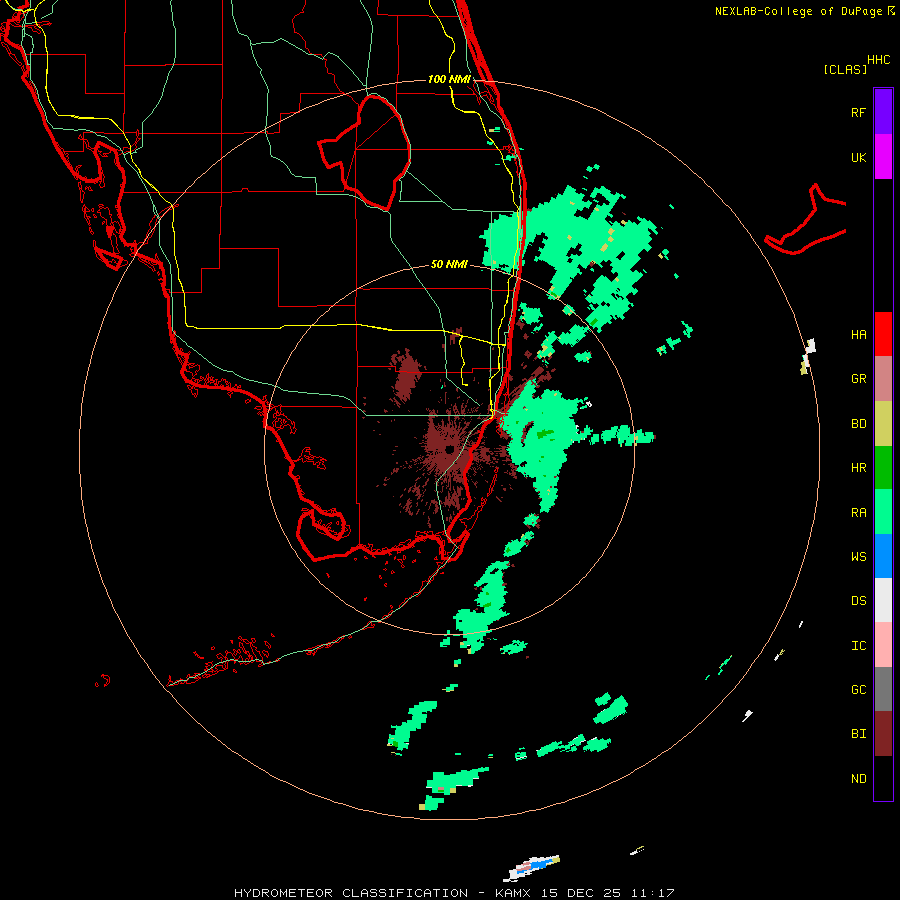Viewport: 900px width, 900px height.
Task: Click the "RF" legend label
Action: pos(858,112)
